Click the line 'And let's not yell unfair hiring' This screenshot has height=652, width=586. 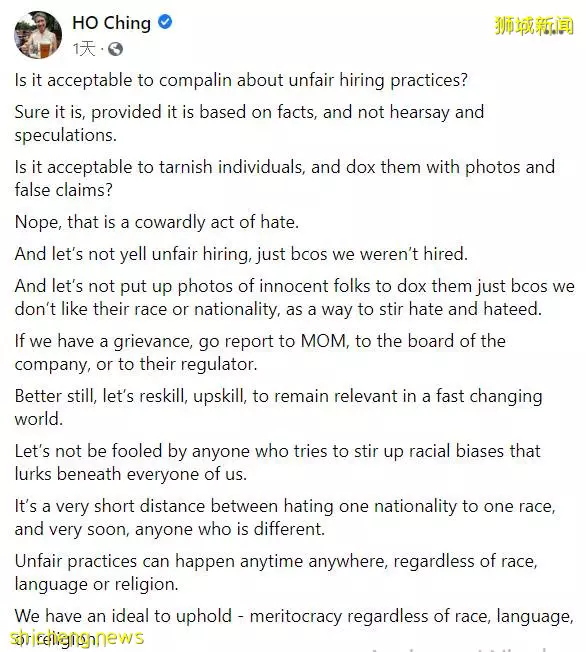coord(241,254)
